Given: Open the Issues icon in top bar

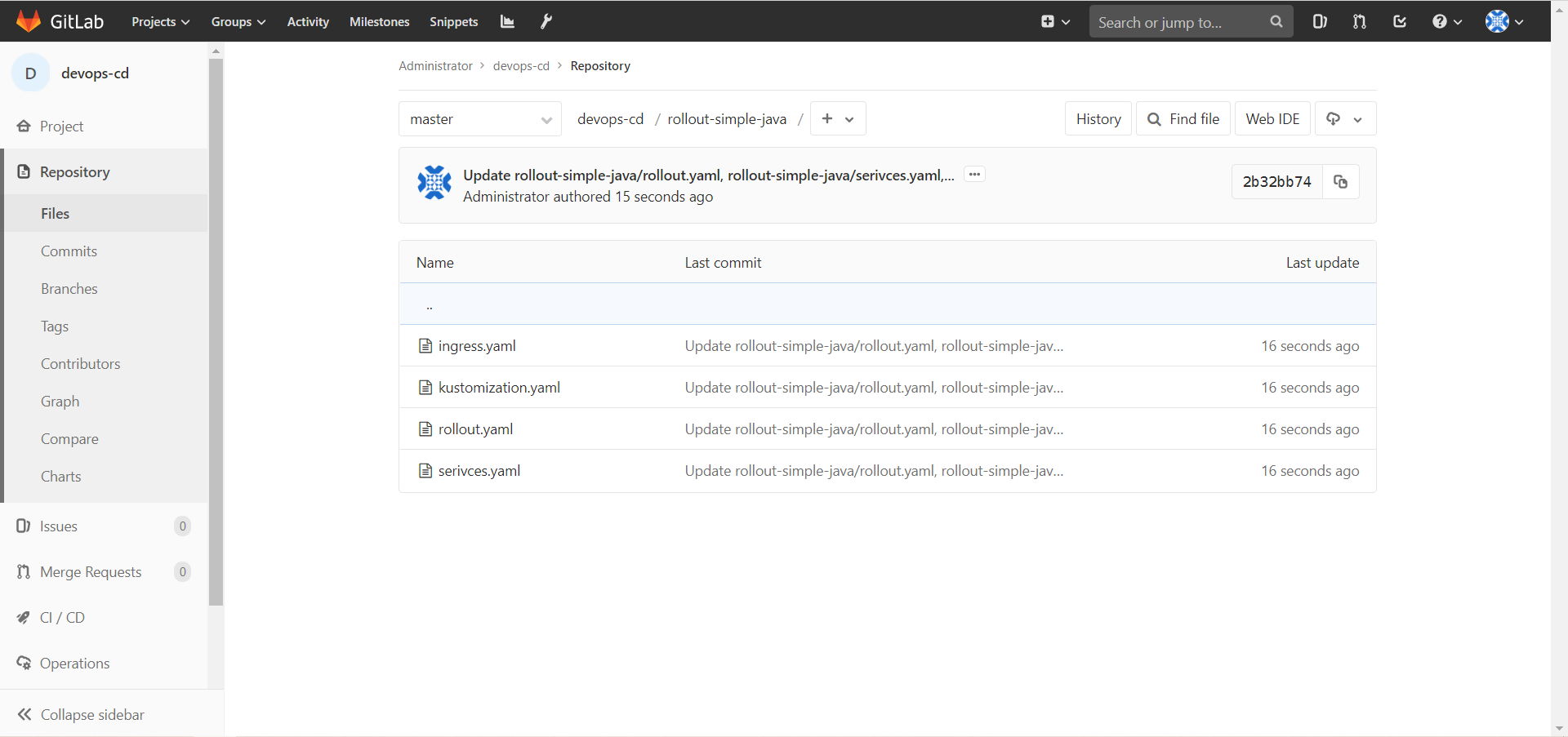Looking at the screenshot, I should 1320,21.
